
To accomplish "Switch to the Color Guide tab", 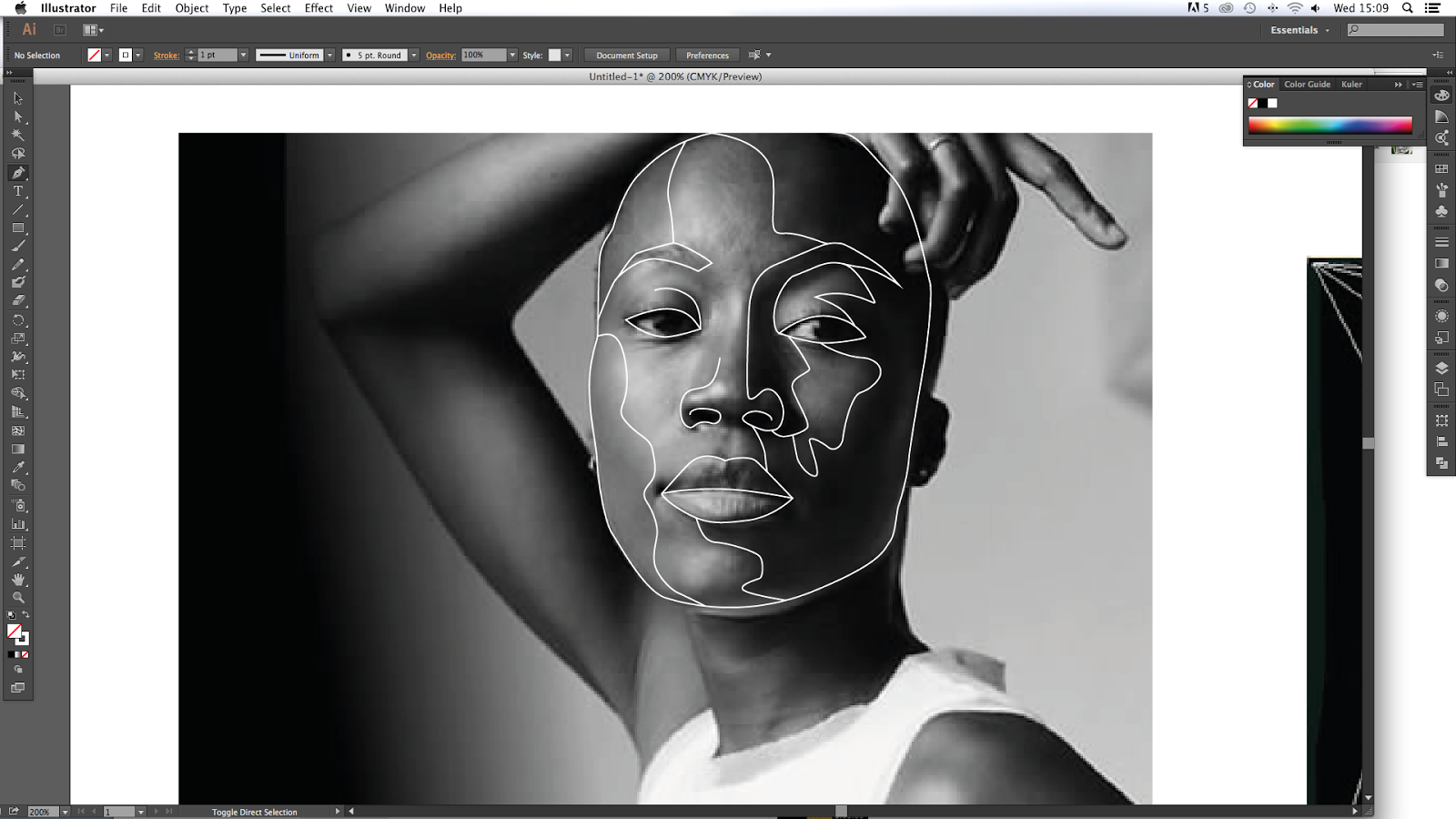I will 1307,85.
